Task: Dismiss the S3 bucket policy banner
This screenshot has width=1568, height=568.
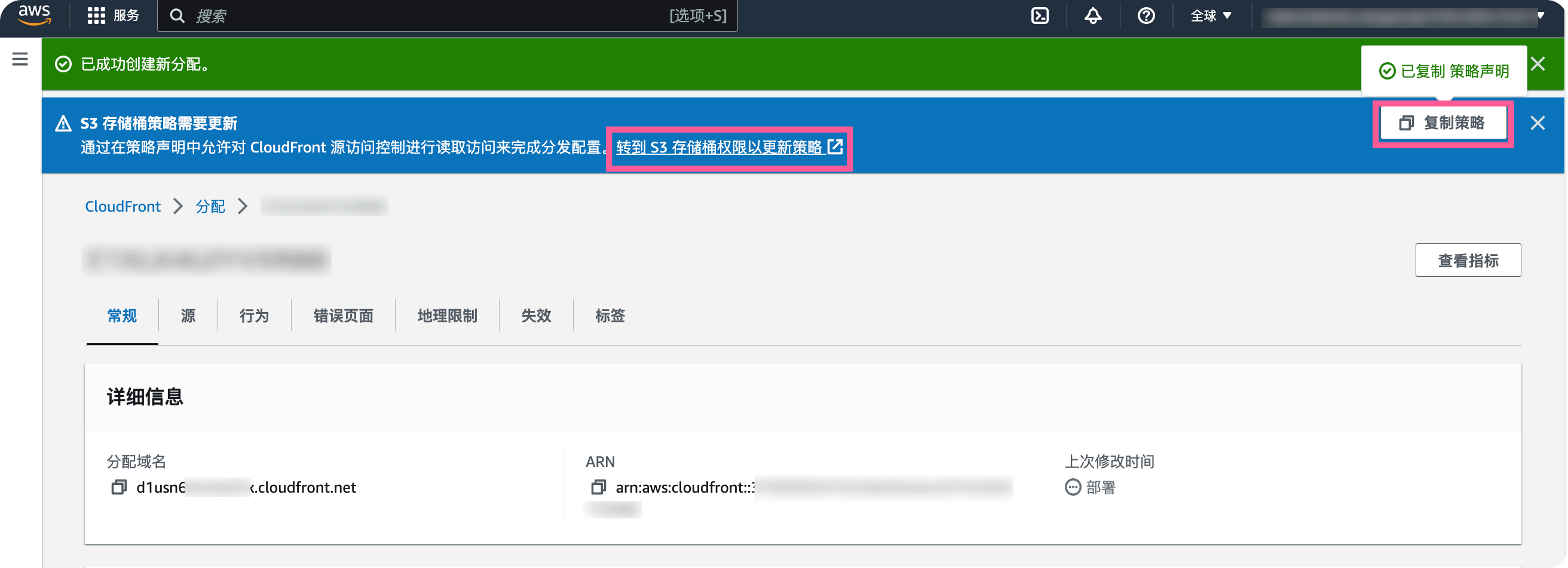Action: point(1538,123)
